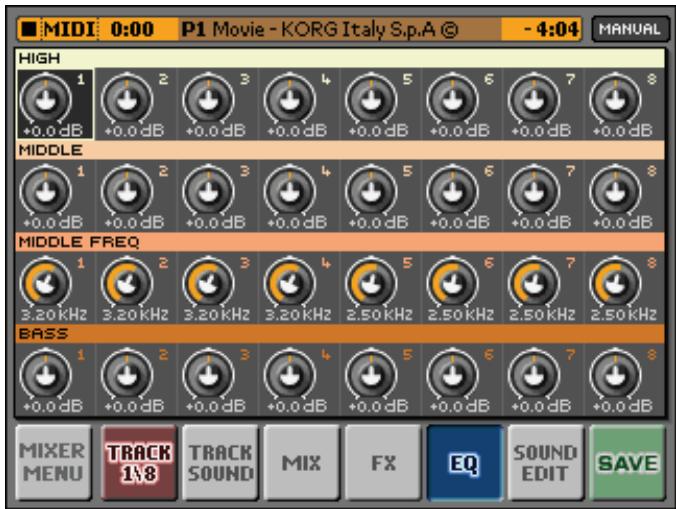Select the MIDDLE gain knob for track 6

[x=453, y=191]
